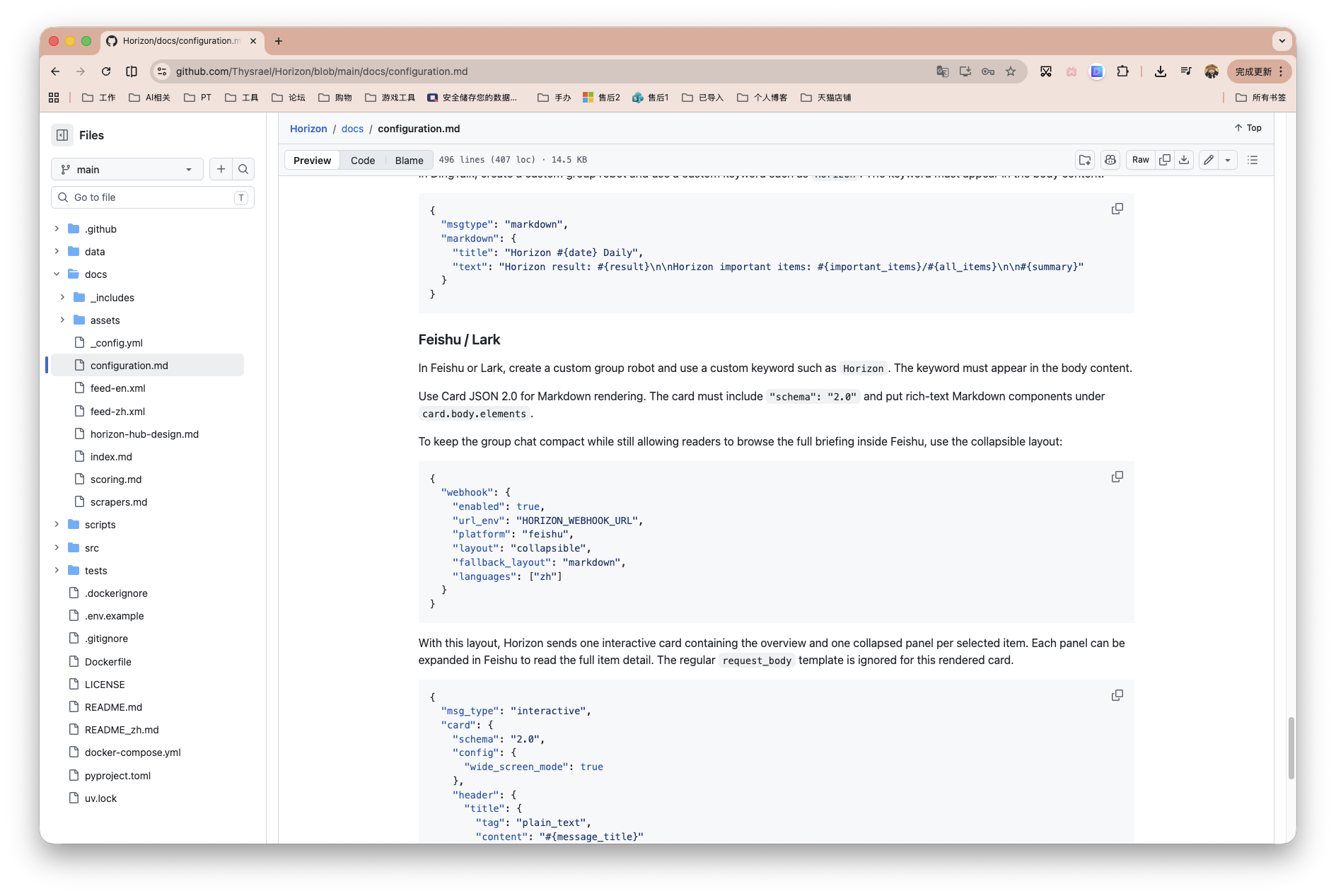Open apps grid in bookmarks bar
The height and width of the screenshot is (896, 1336).
point(54,98)
